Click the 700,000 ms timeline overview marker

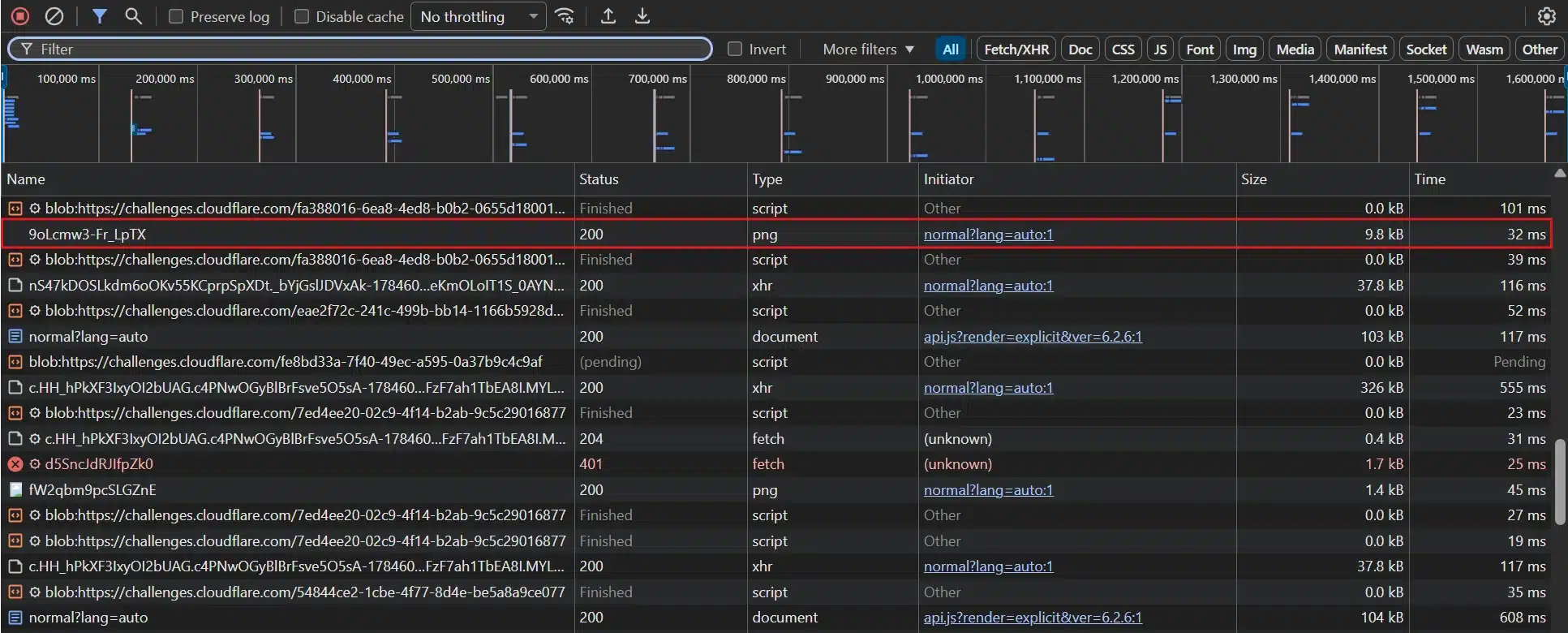657,79
